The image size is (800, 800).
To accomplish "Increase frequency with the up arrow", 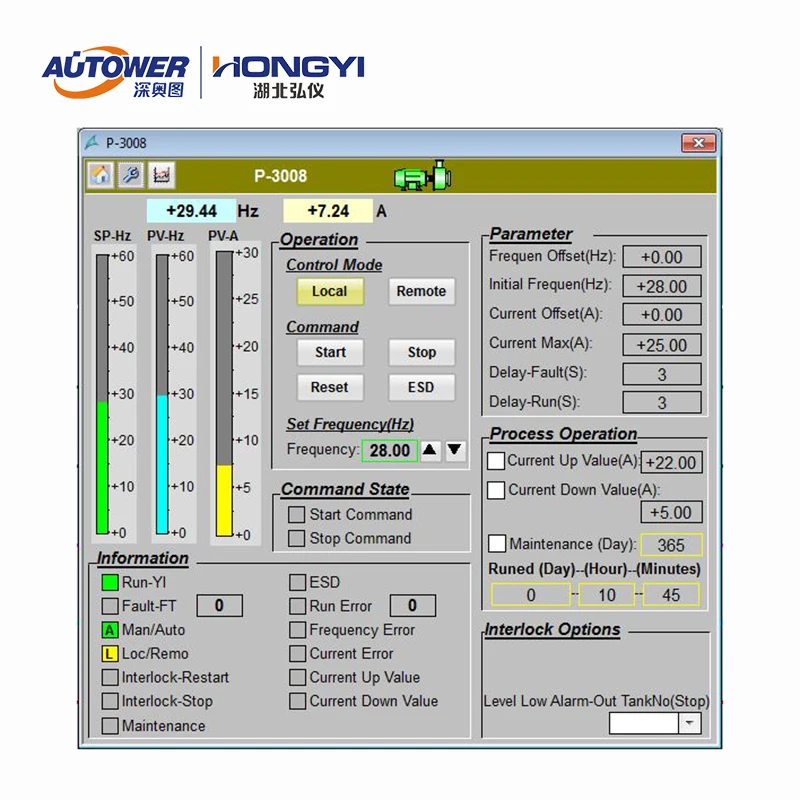I will click(x=430, y=451).
